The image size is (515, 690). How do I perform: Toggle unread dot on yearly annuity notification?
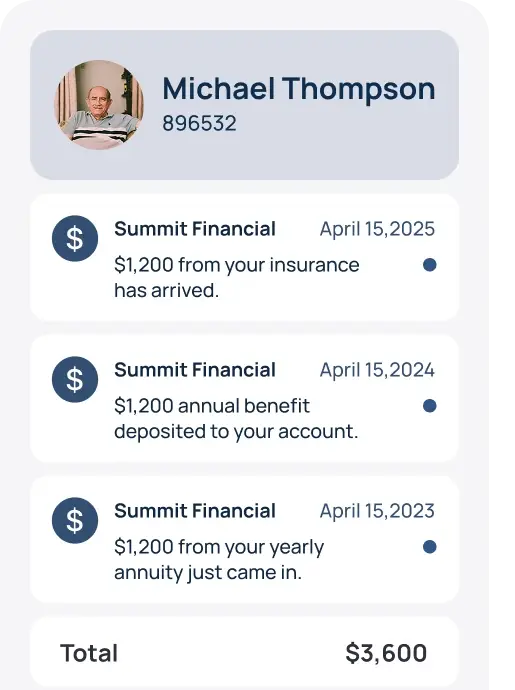tap(430, 547)
